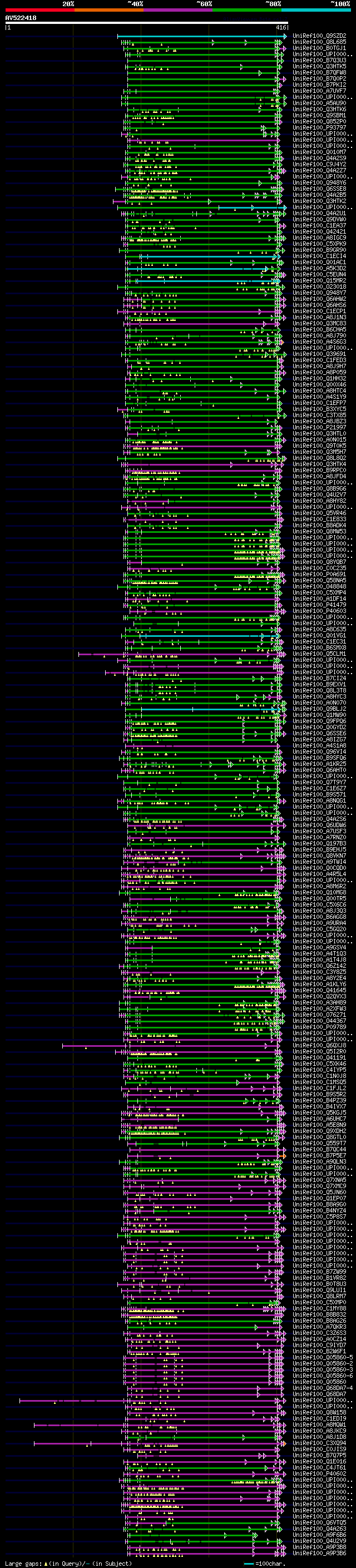Open the UniRef100_Q9BLJ2 hit
356x1568 pixels.
click(319, 709)
